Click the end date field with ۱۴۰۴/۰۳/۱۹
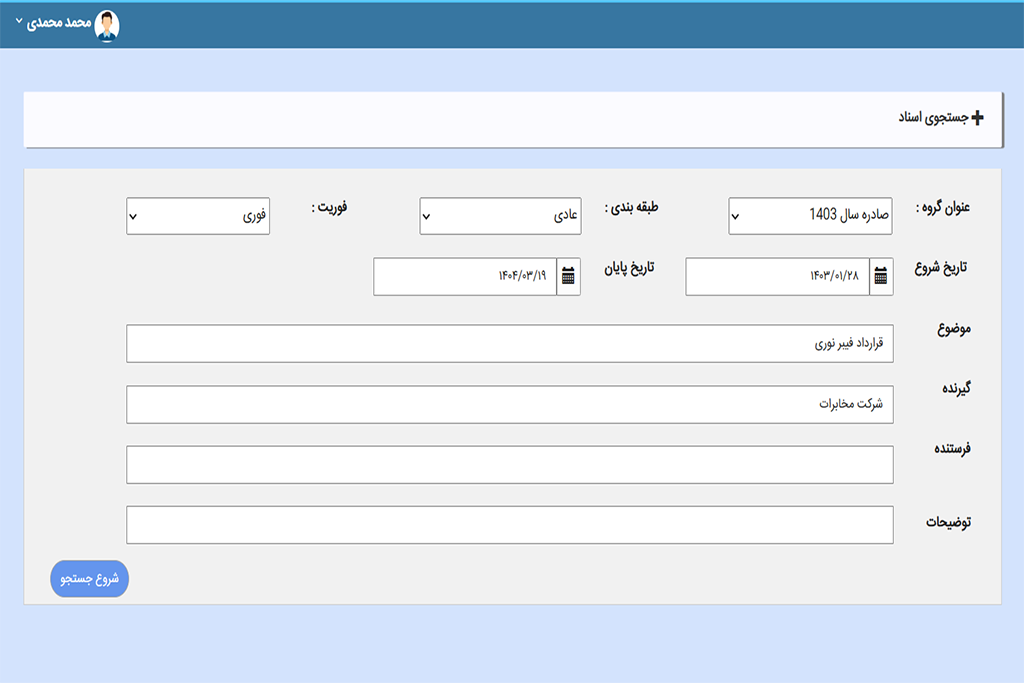This screenshot has width=1024, height=683. [x=464, y=277]
